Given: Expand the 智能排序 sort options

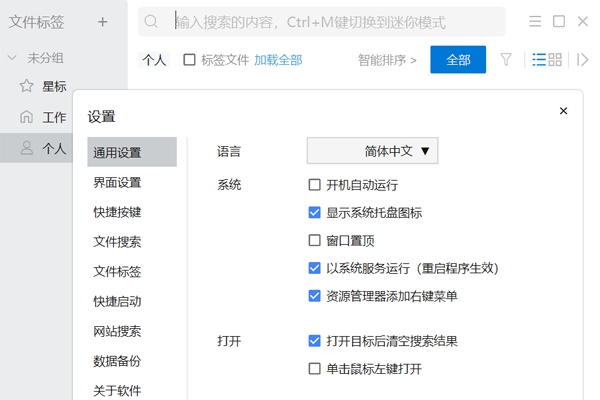Looking at the screenshot, I should coord(387,60).
